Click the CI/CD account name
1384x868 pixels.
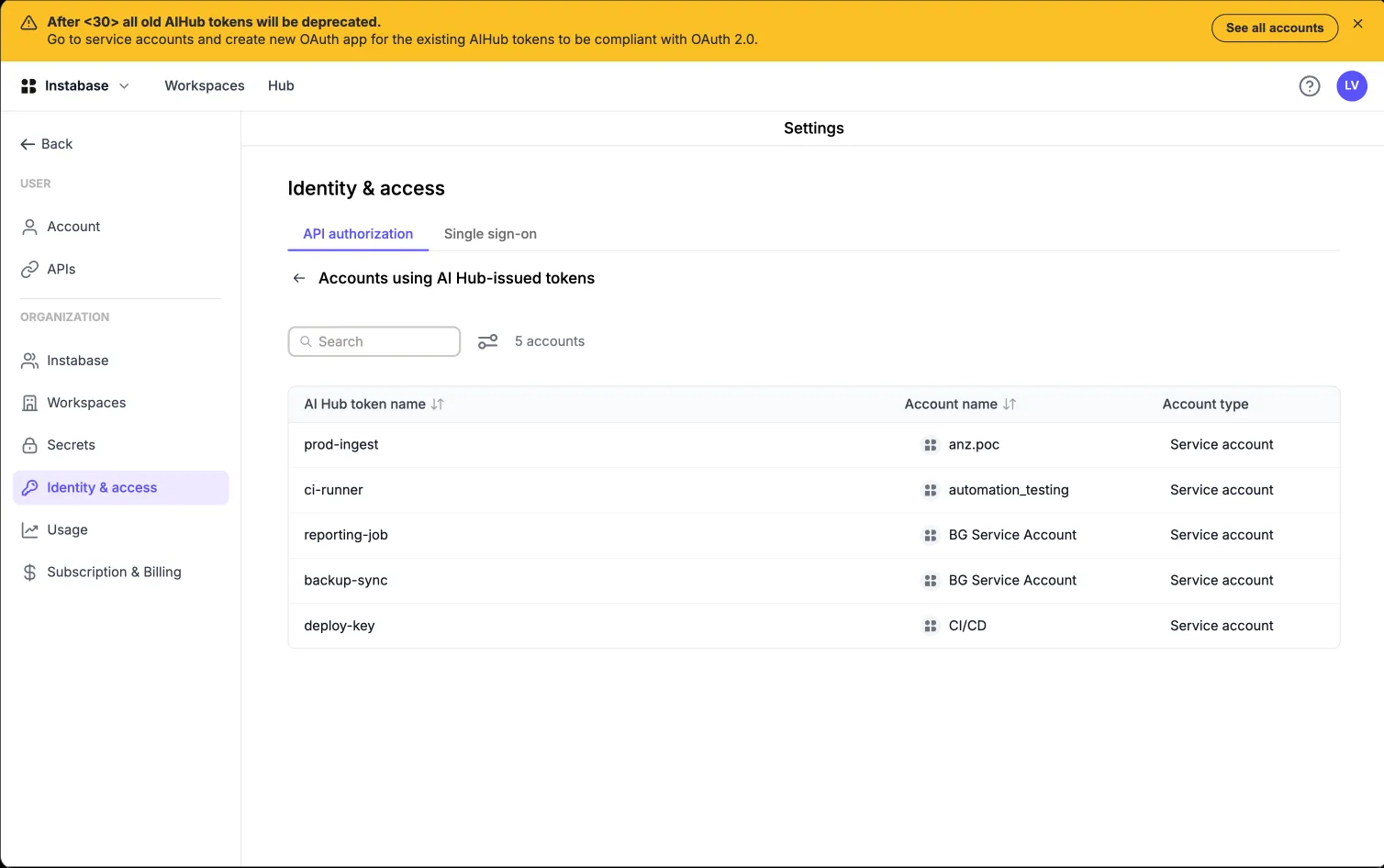(967, 626)
